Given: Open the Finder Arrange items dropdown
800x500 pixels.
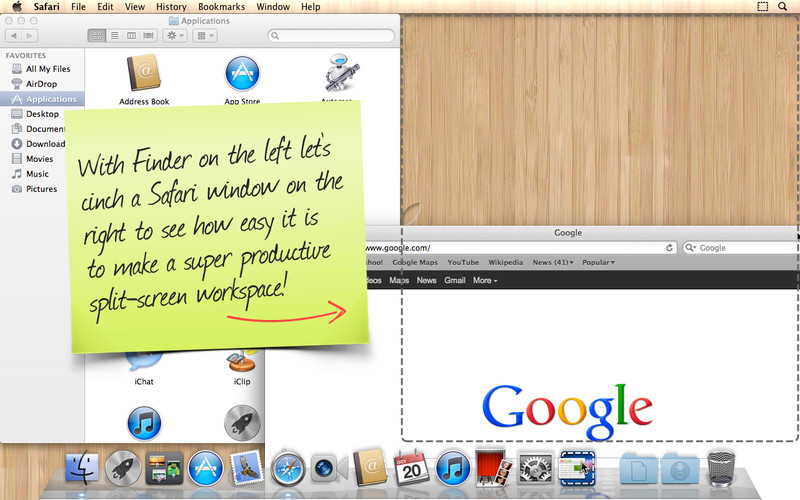Looking at the screenshot, I should (205, 36).
